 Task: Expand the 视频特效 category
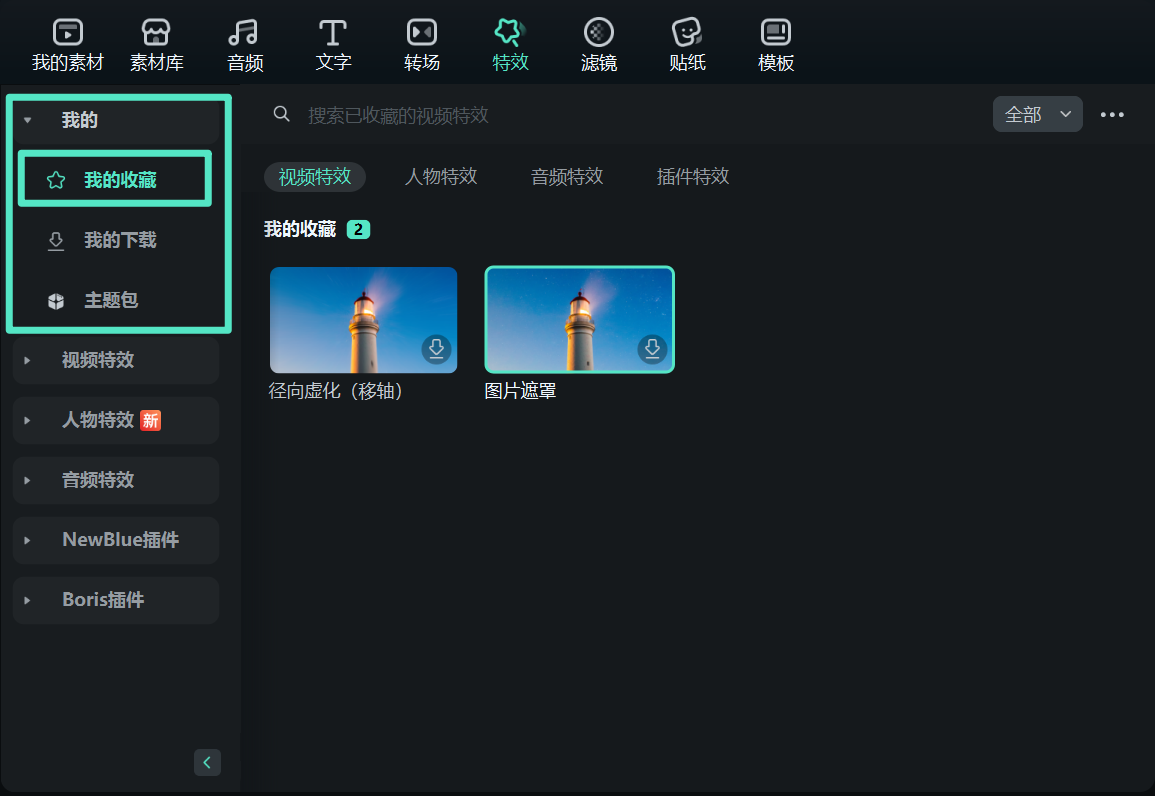click(x=28, y=360)
